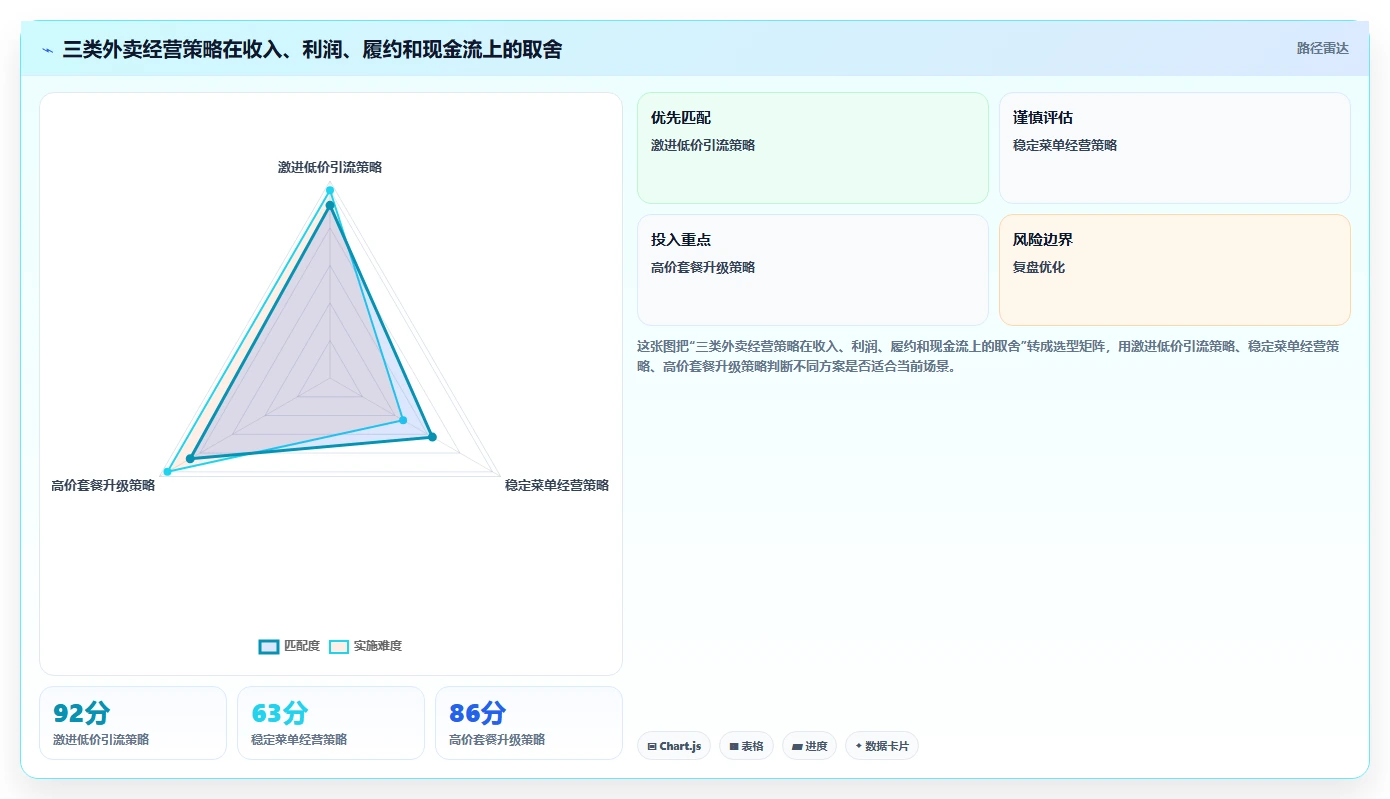Click 实施难度 point on 稳定菜单经营策略 axis
The height and width of the screenshot is (799, 1390).
click(x=403, y=420)
